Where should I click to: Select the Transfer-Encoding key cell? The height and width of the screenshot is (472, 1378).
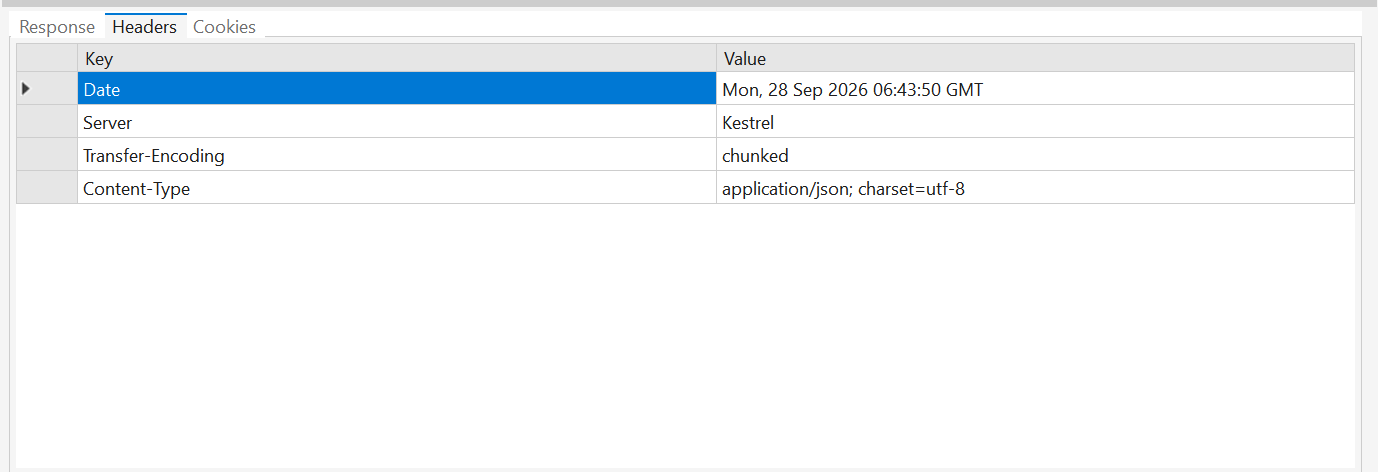[397, 155]
